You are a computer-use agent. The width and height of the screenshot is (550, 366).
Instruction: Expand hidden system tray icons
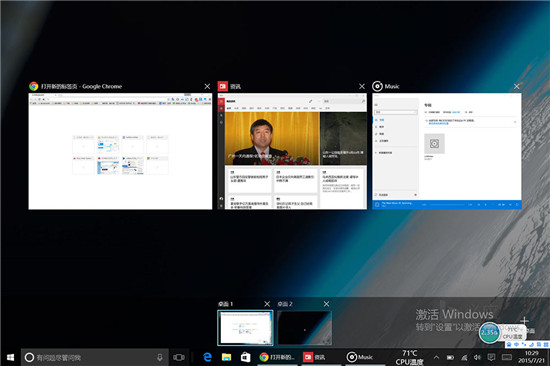[436, 357]
